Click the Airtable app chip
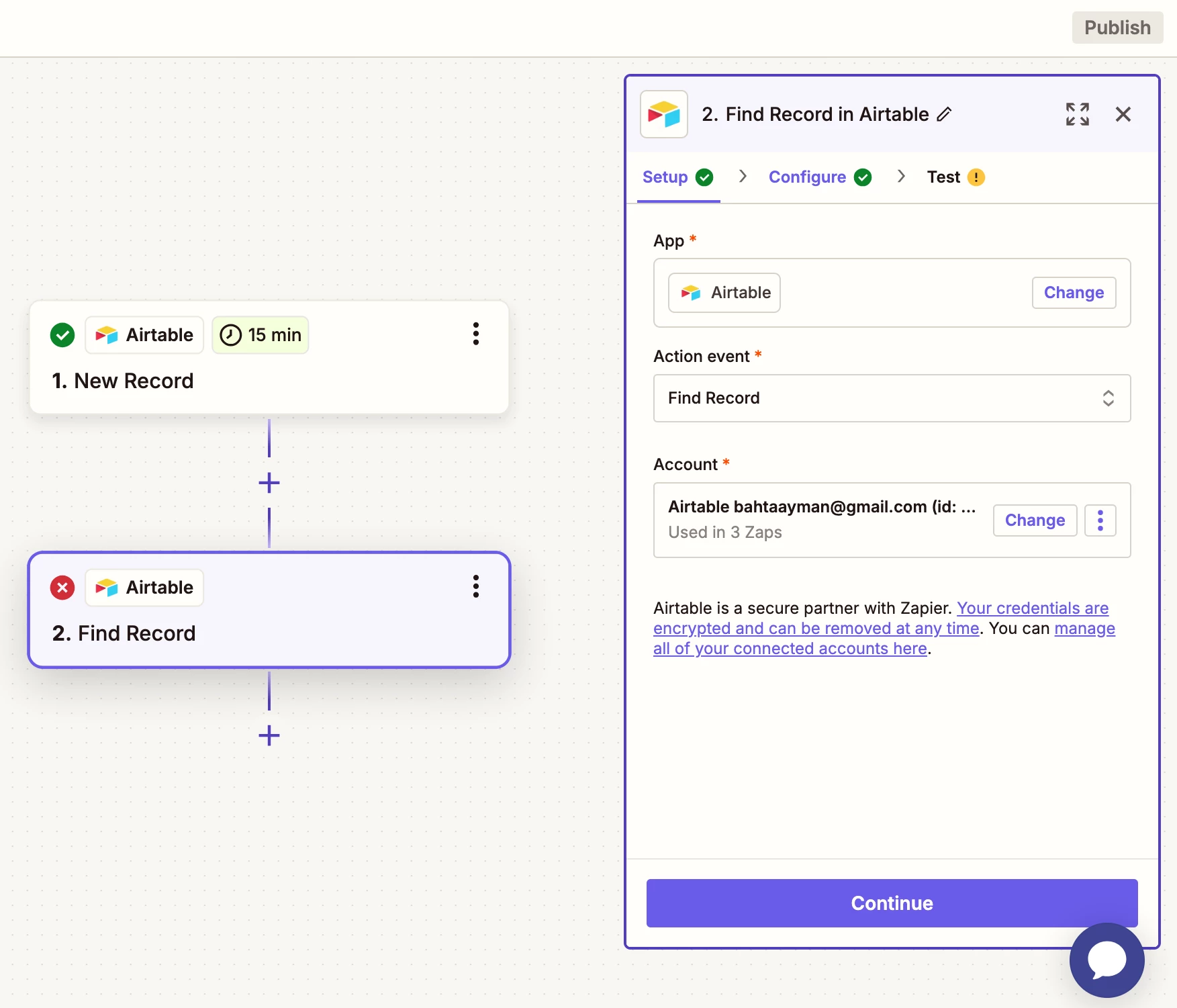This screenshot has width=1177, height=1008. pos(724,293)
